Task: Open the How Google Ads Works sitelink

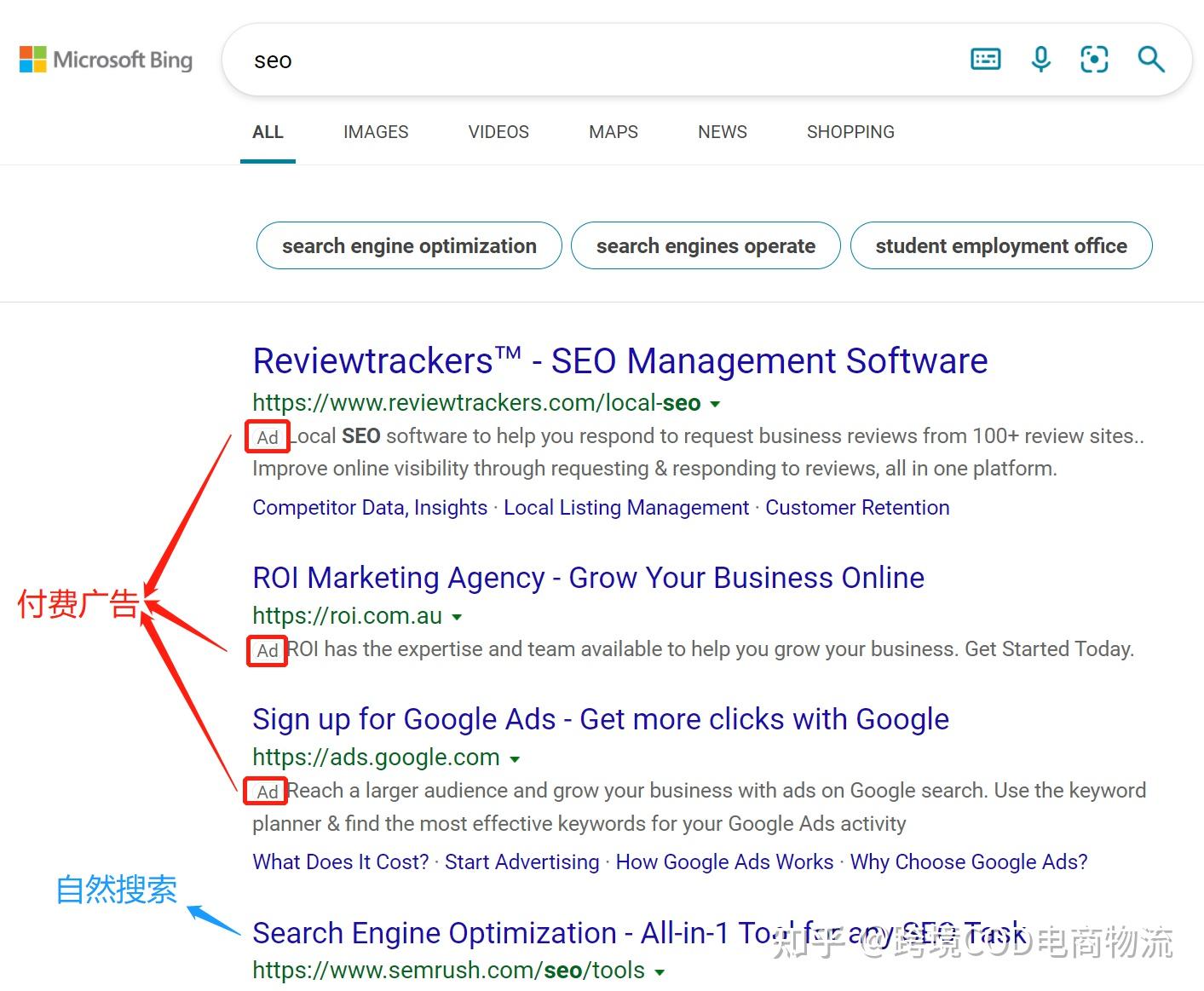Action: point(724,862)
